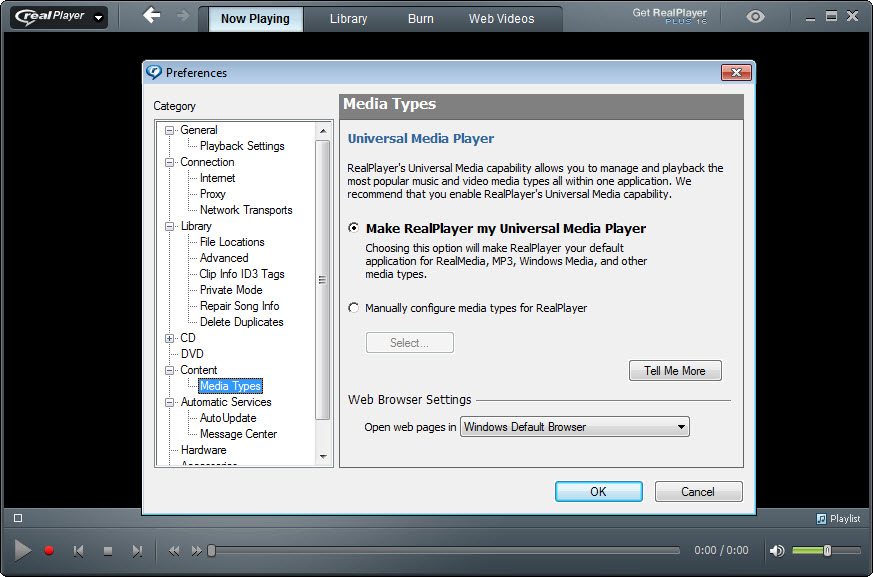Viewport: 873px width, 577px height.
Task: Mute audio with the speaker icon
Action: coord(777,551)
